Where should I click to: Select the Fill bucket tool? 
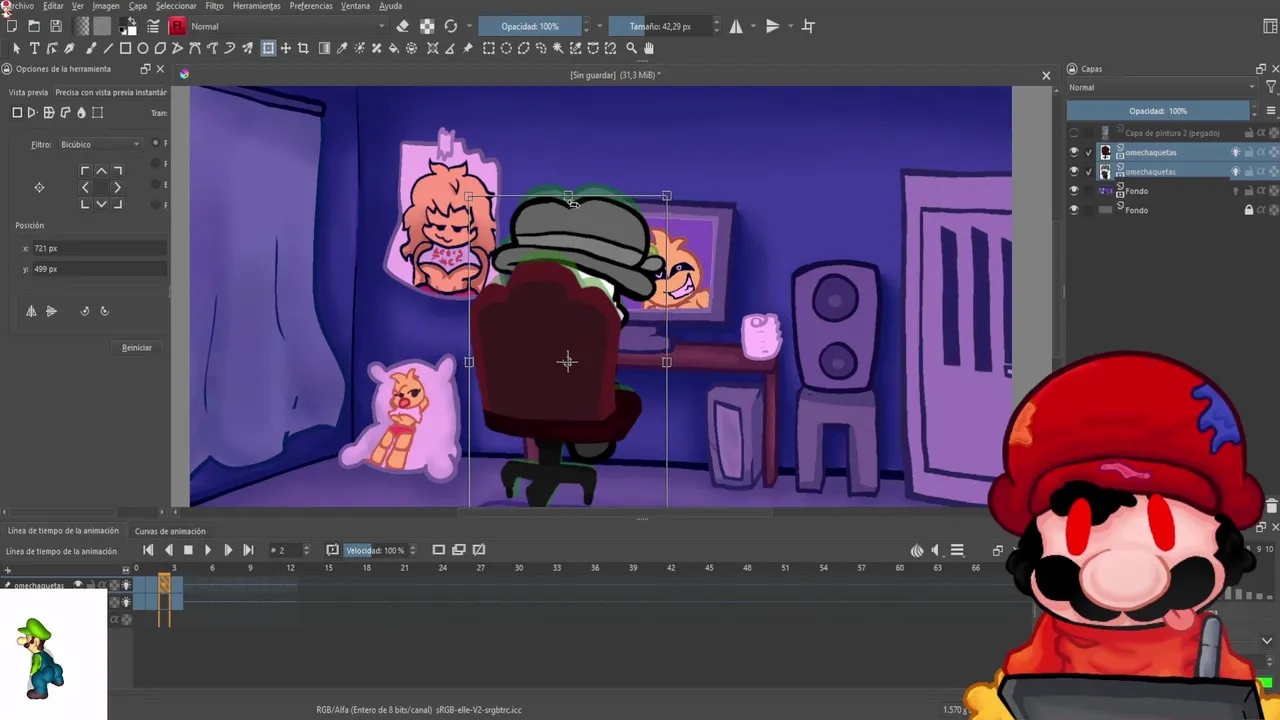[x=394, y=48]
